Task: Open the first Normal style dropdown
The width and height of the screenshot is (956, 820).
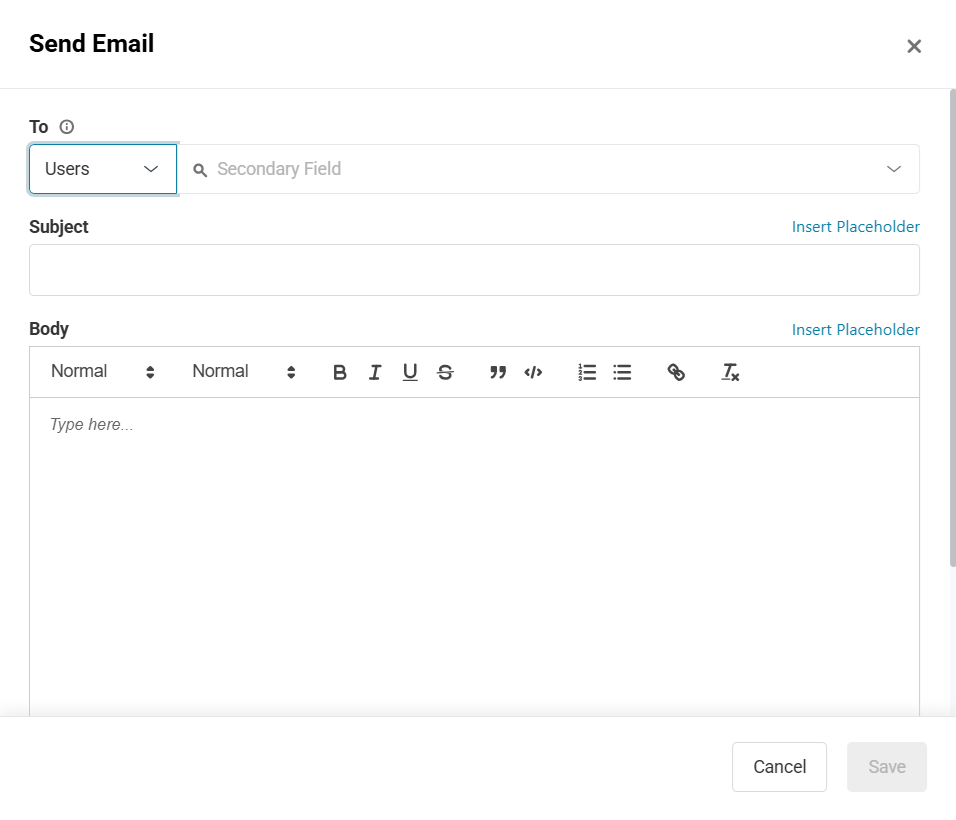Action: point(103,372)
